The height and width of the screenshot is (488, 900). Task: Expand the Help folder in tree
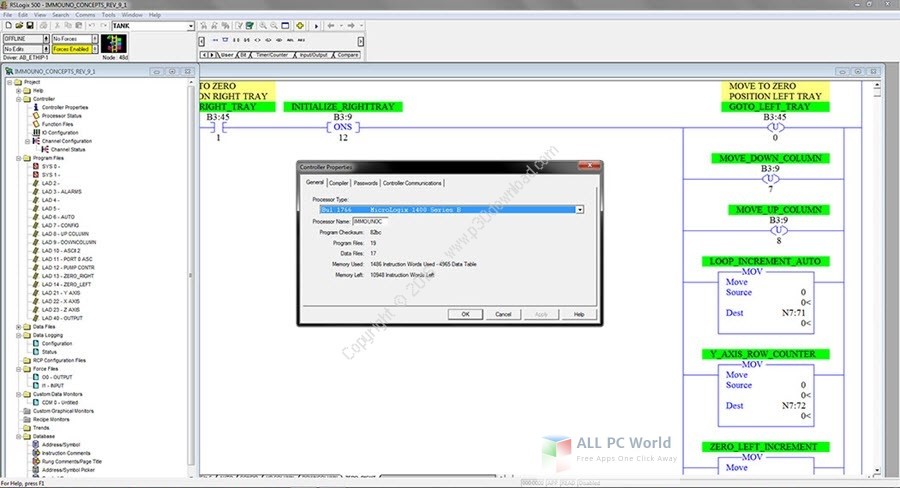coord(18,91)
